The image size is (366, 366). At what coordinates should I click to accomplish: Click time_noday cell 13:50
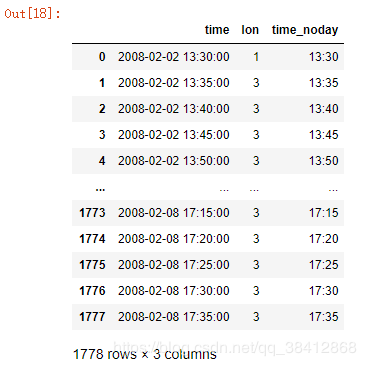pos(323,161)
